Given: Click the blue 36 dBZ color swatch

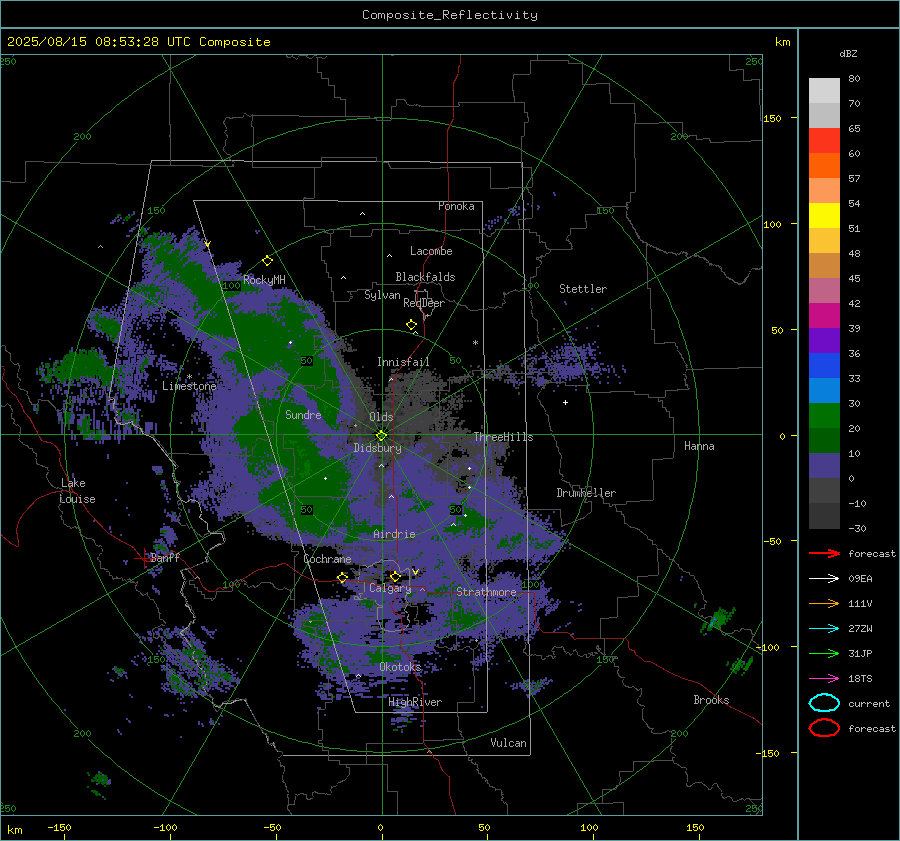Looking at the screenshot, I should coord(824,365).
